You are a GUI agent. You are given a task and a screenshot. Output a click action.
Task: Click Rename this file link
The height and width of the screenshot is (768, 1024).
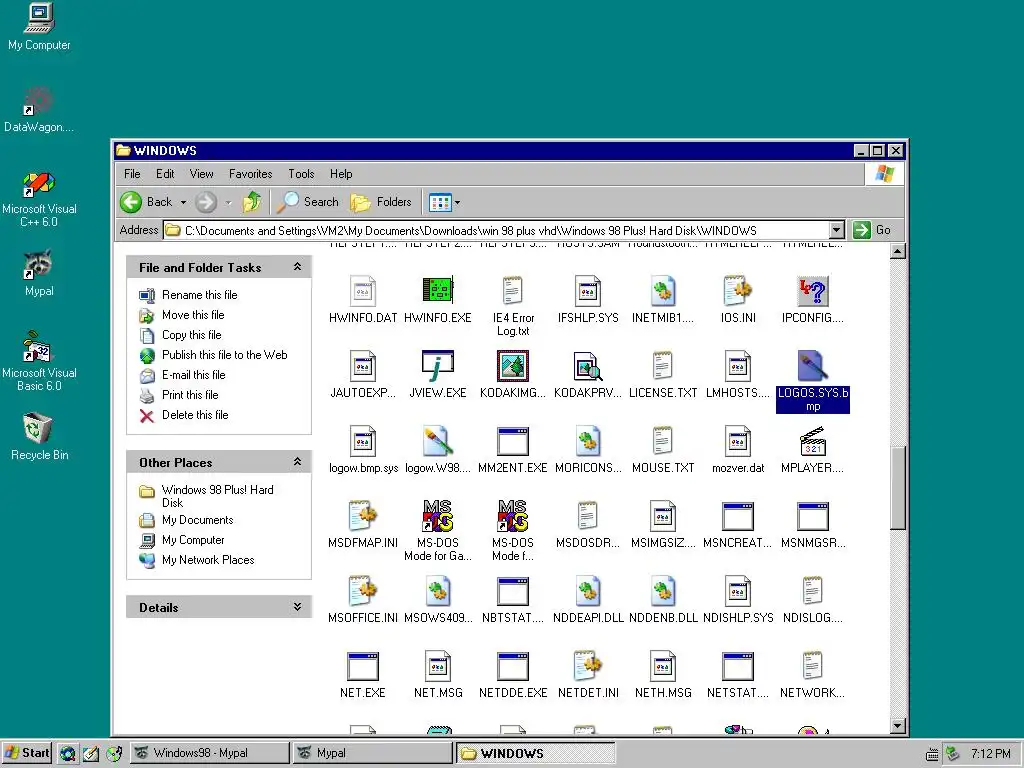(199, 295)
